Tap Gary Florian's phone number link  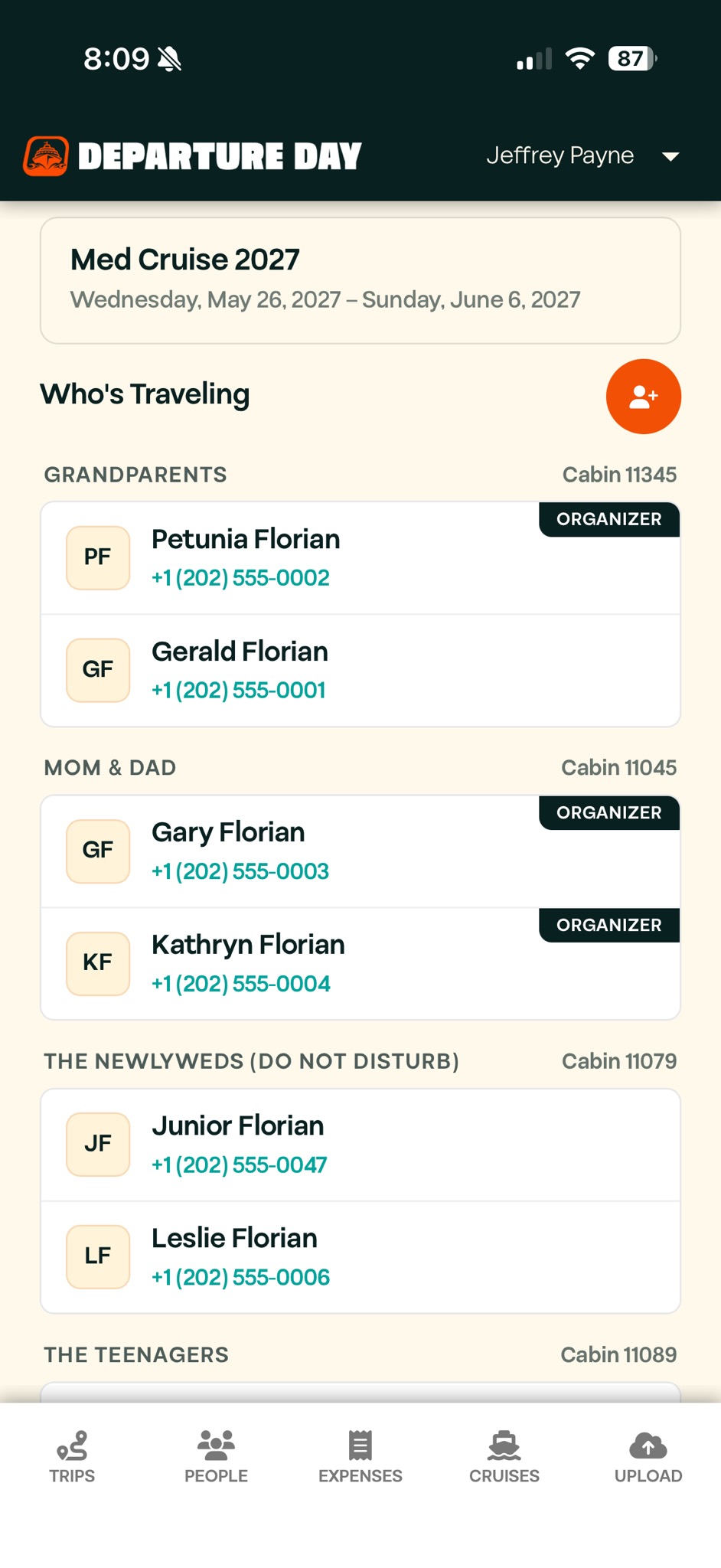point(240,871)
